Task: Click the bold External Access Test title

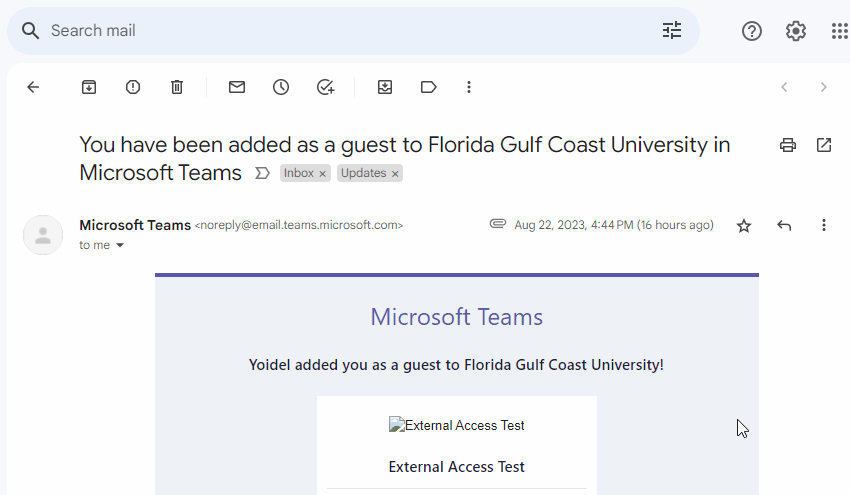Action: pos(456,467)
